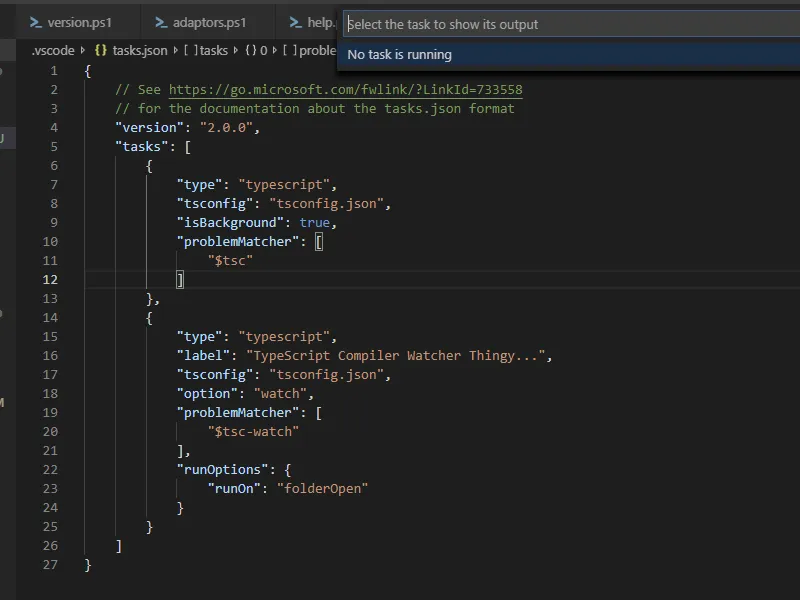800x600 pixels.
Task: Click "TypeScript Compiler Watcher Thingy..." label value
Action: (396, 356)
